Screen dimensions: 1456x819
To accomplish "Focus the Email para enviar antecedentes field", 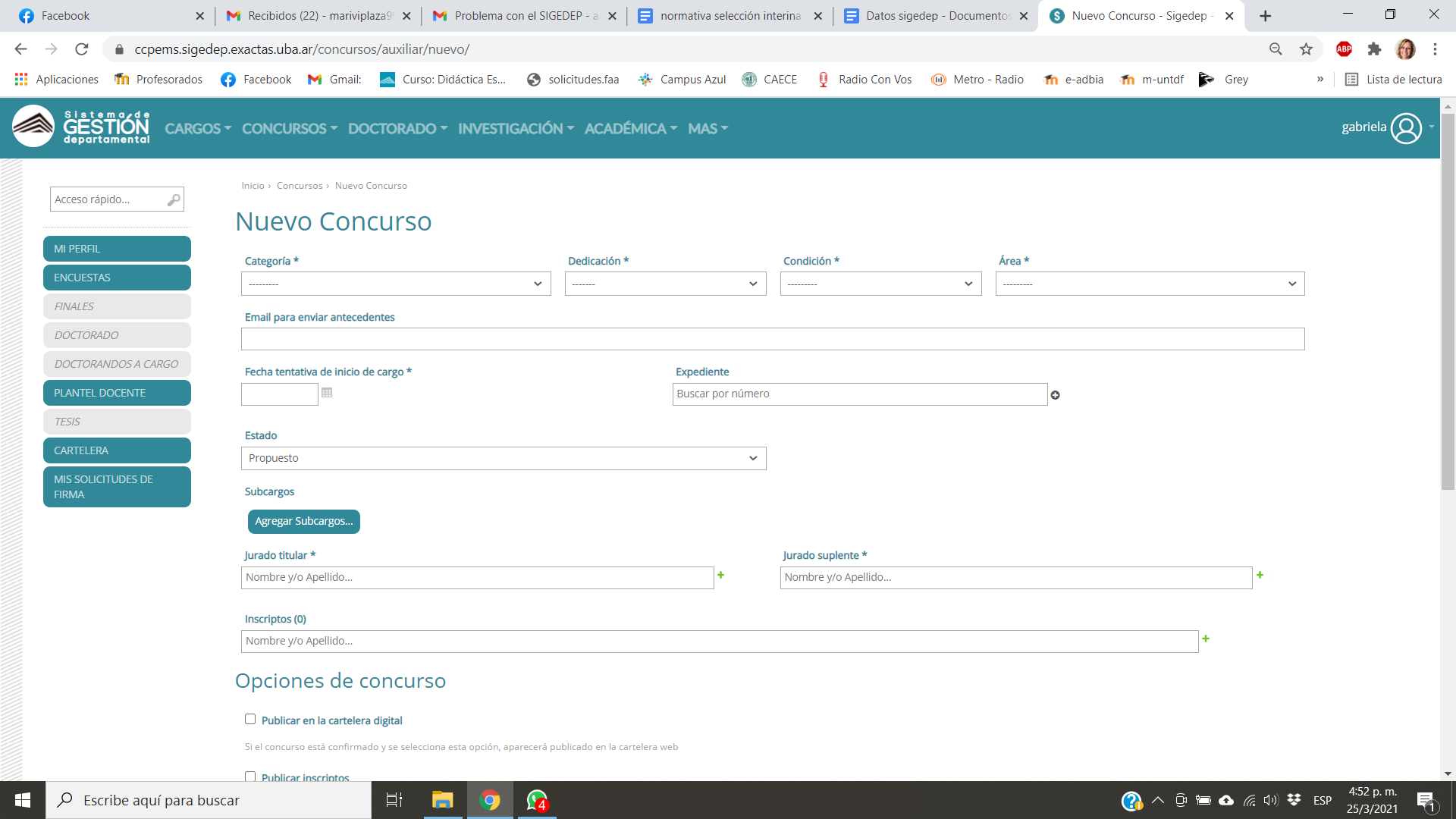I will click(773, 339).
